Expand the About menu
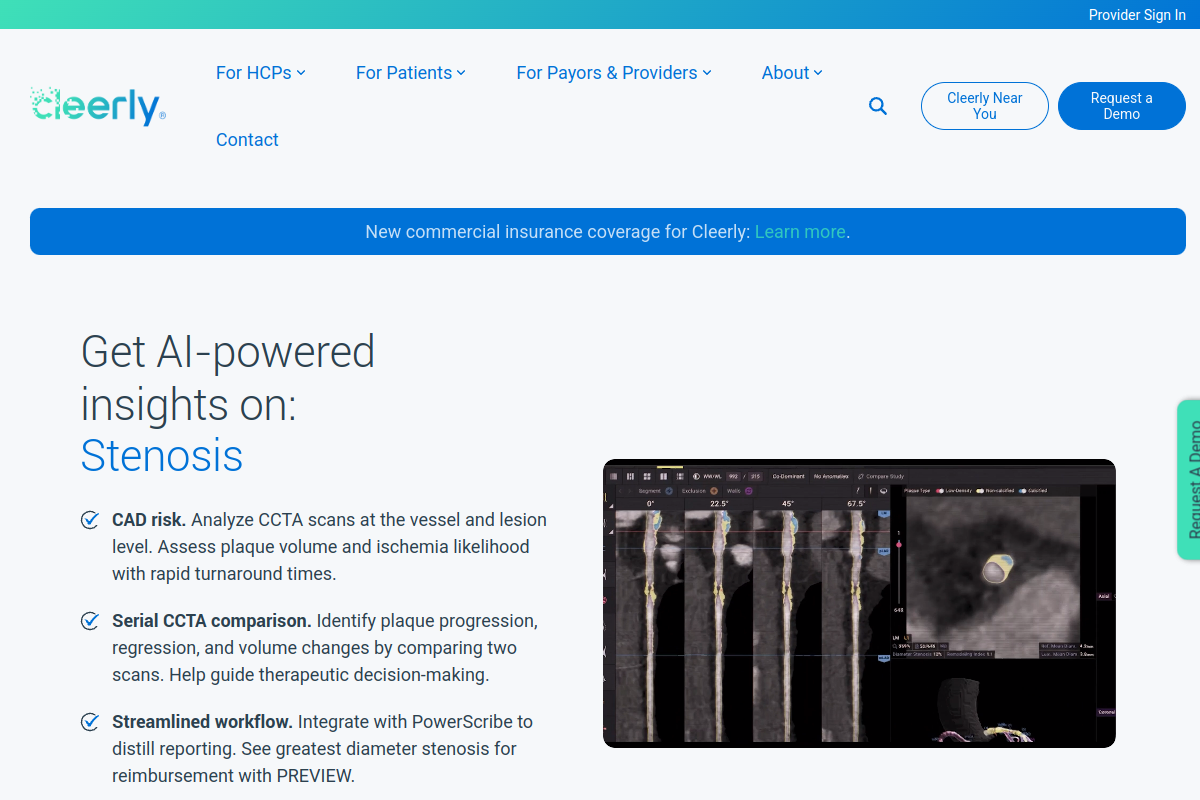Viewport: 1200px width, 800px height. (x=792, y=73)
